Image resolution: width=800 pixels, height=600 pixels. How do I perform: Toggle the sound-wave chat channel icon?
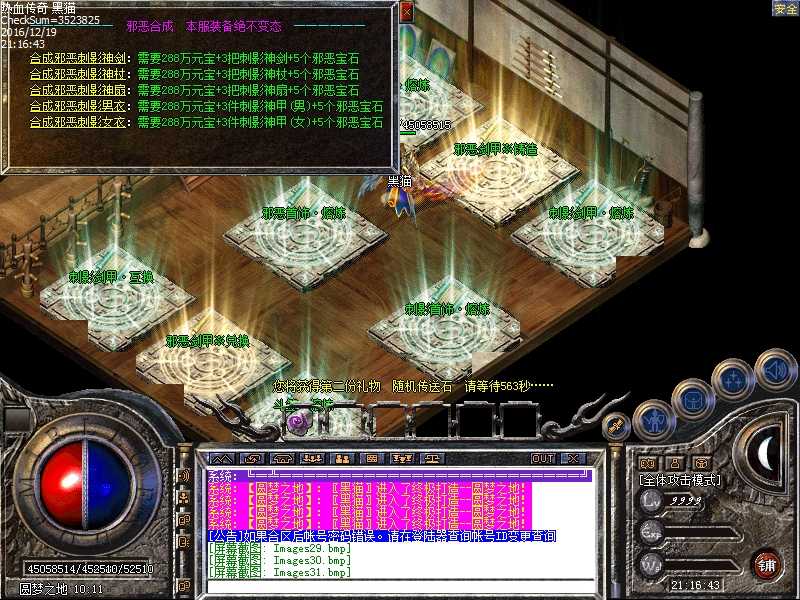click(x=184, y=475)
